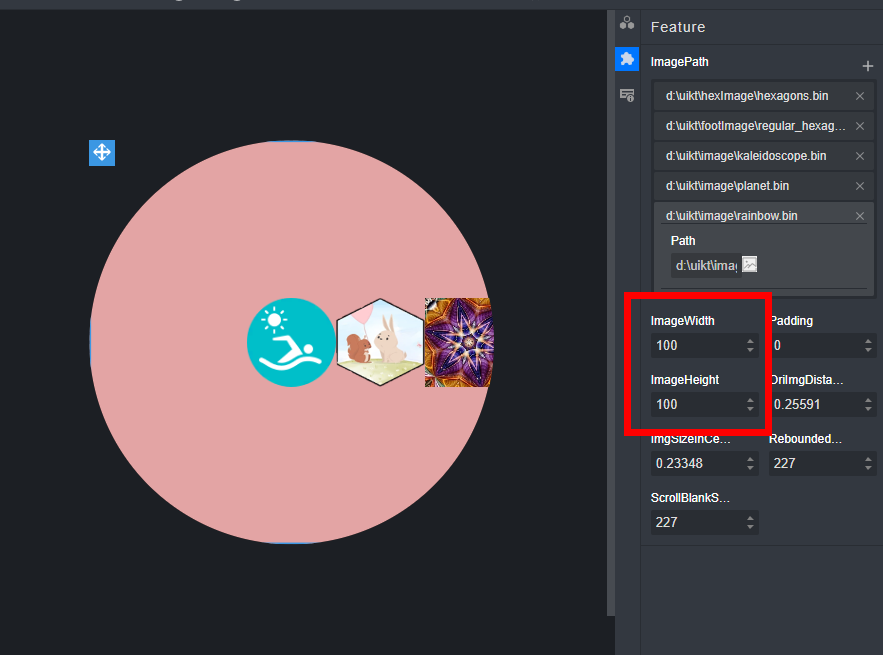
Task: Browse image file next to Path field
Action: point(750,265)
